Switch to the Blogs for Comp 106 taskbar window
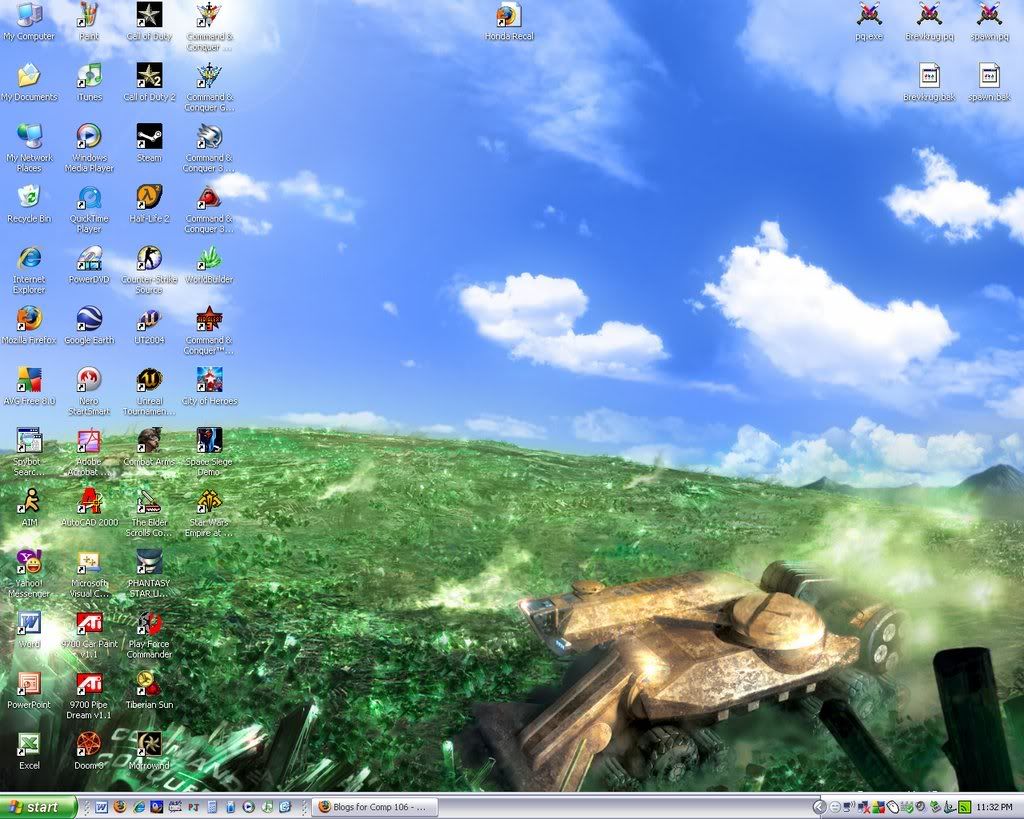Image resolution: width=1024 pixels, height=819 pixels. (x=375, y=807)
